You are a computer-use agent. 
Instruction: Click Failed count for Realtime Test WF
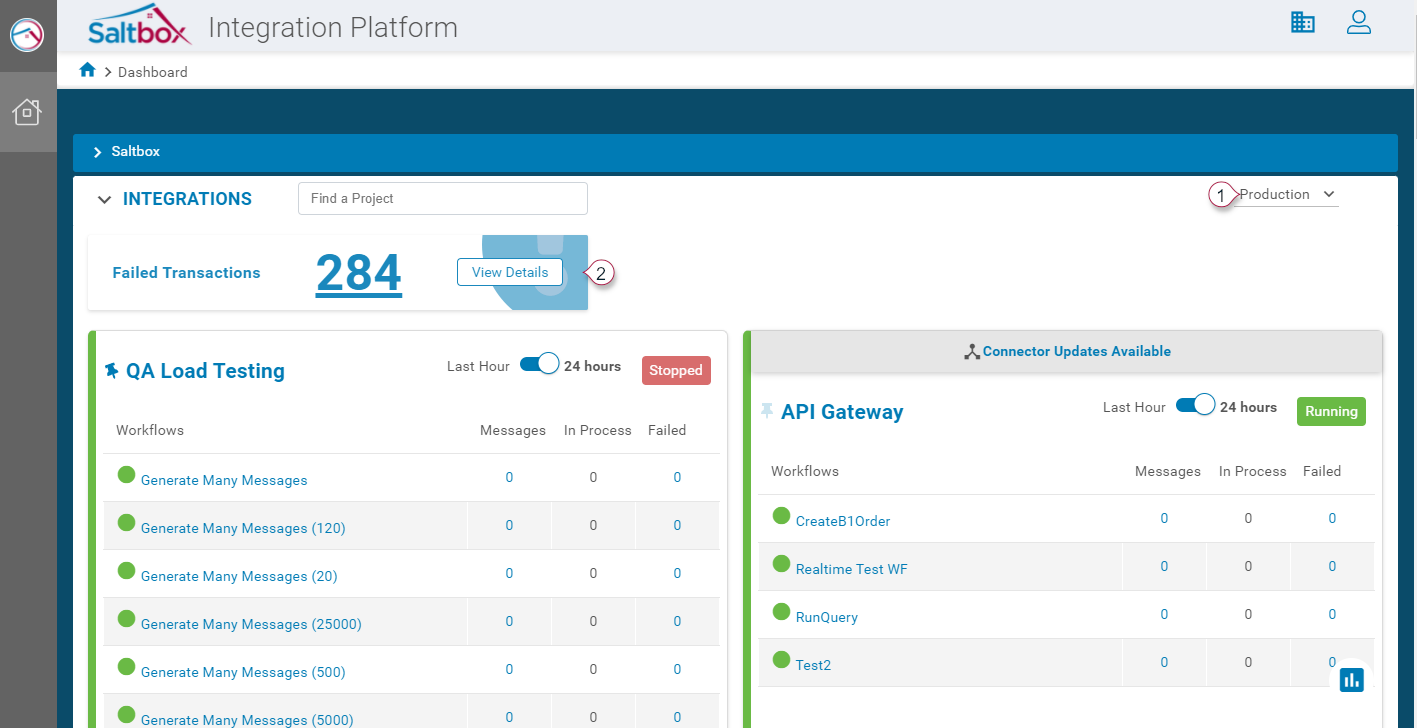point(1332,566)
